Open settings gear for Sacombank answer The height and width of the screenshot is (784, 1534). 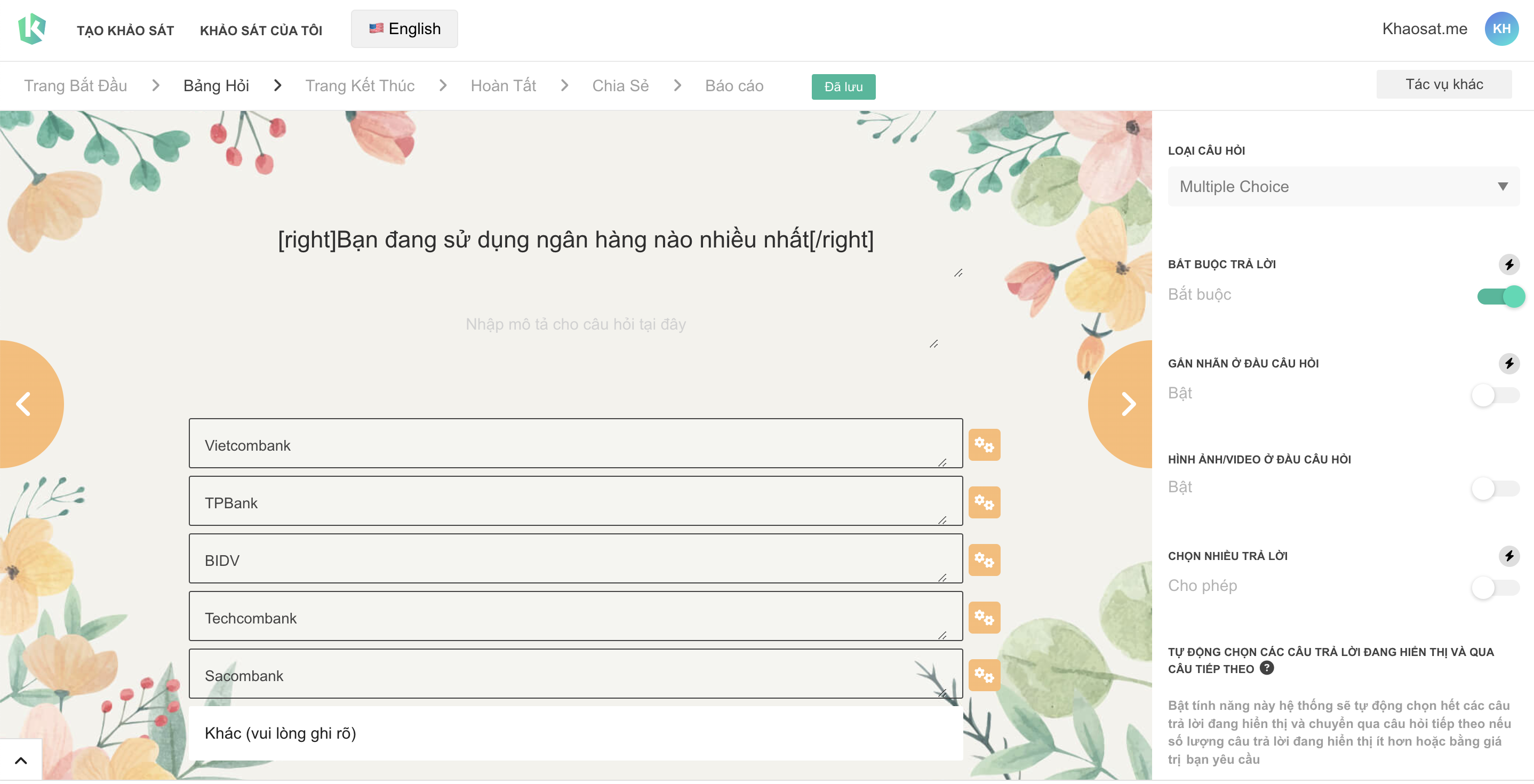[x=984, y=675]
